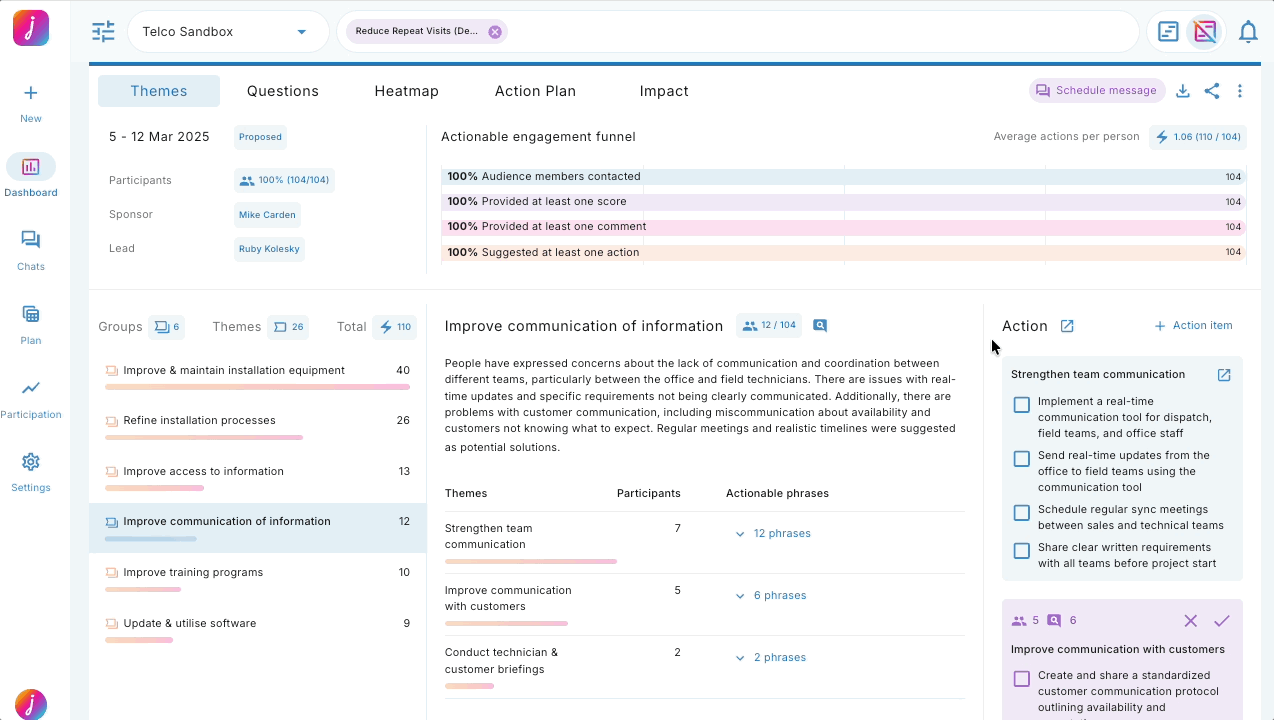The width and height of the screenshot is (1274, 720).
Task: Click the Schedule message button
Action: (1097, 91)
